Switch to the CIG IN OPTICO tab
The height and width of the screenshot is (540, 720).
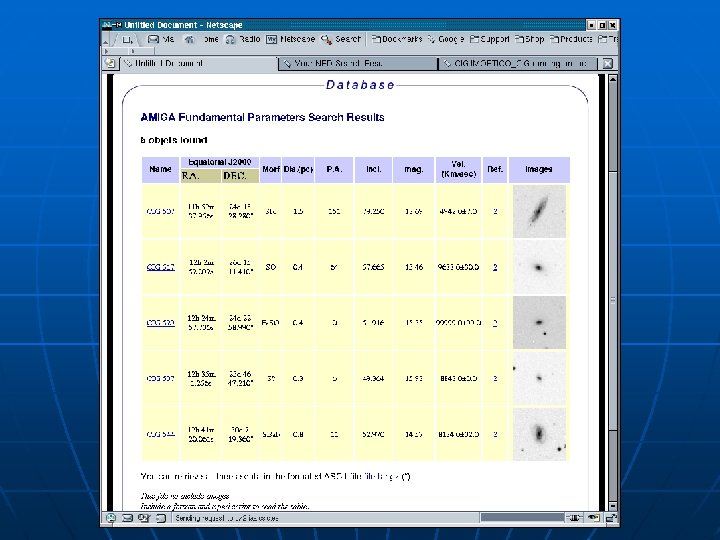[x=518, y=64]
